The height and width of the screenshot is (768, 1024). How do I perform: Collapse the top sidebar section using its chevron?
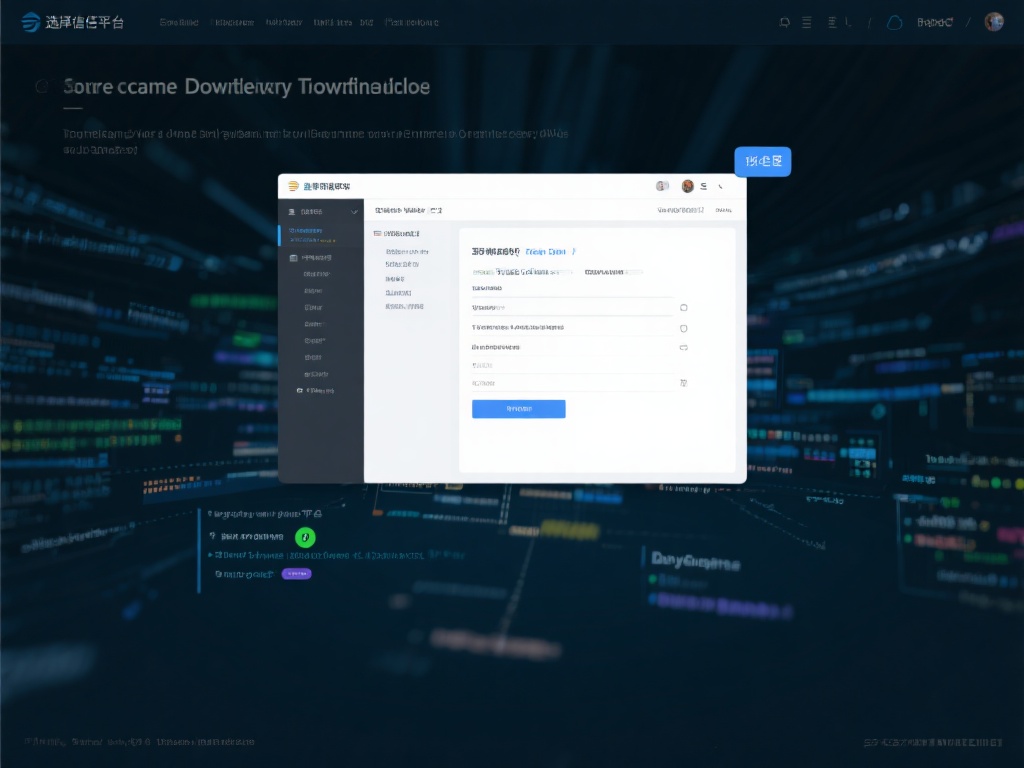point(353,212)
